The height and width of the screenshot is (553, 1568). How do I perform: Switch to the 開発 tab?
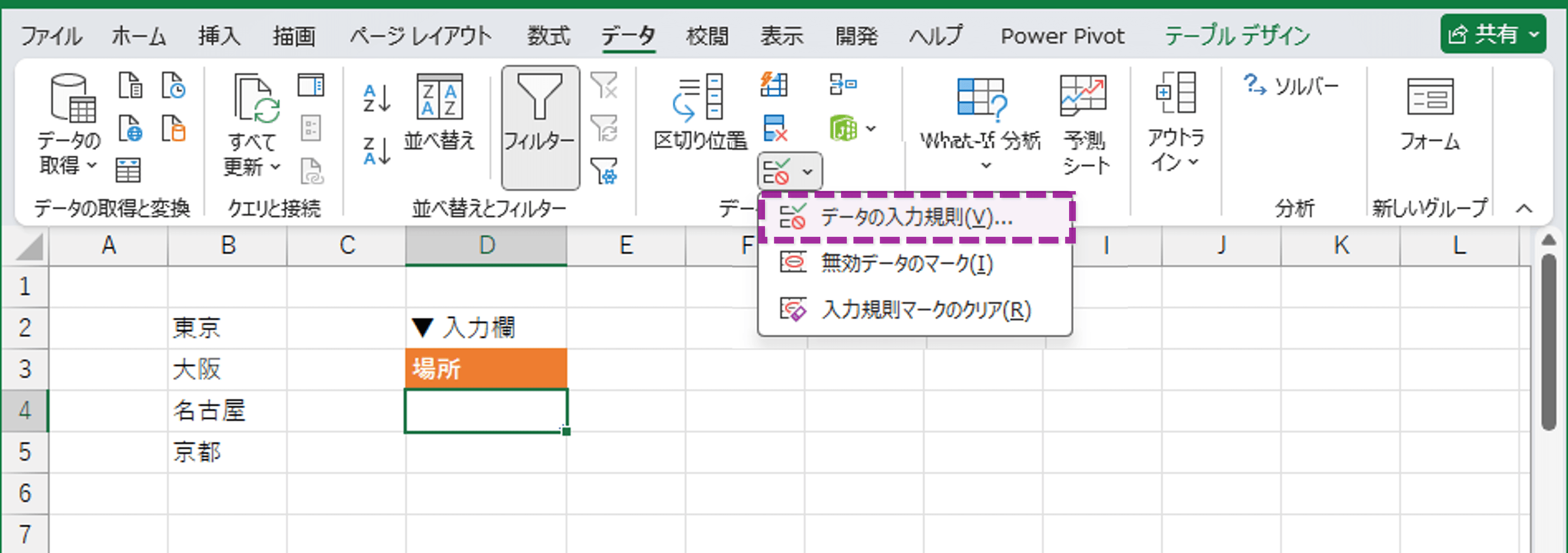tap(856, 36)
